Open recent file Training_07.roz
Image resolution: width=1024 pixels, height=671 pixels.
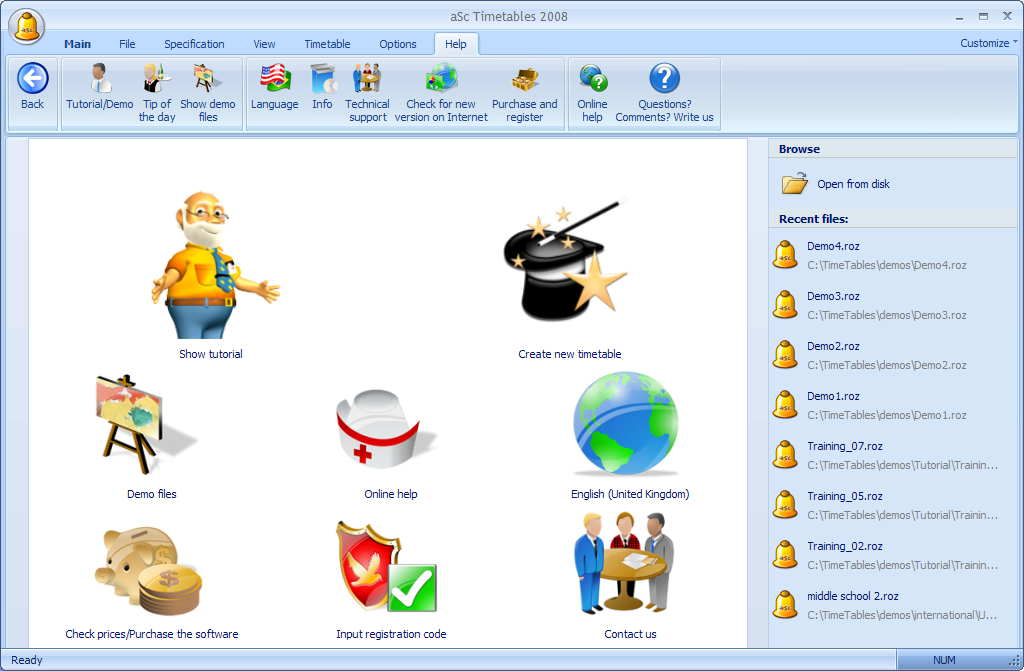844,446
